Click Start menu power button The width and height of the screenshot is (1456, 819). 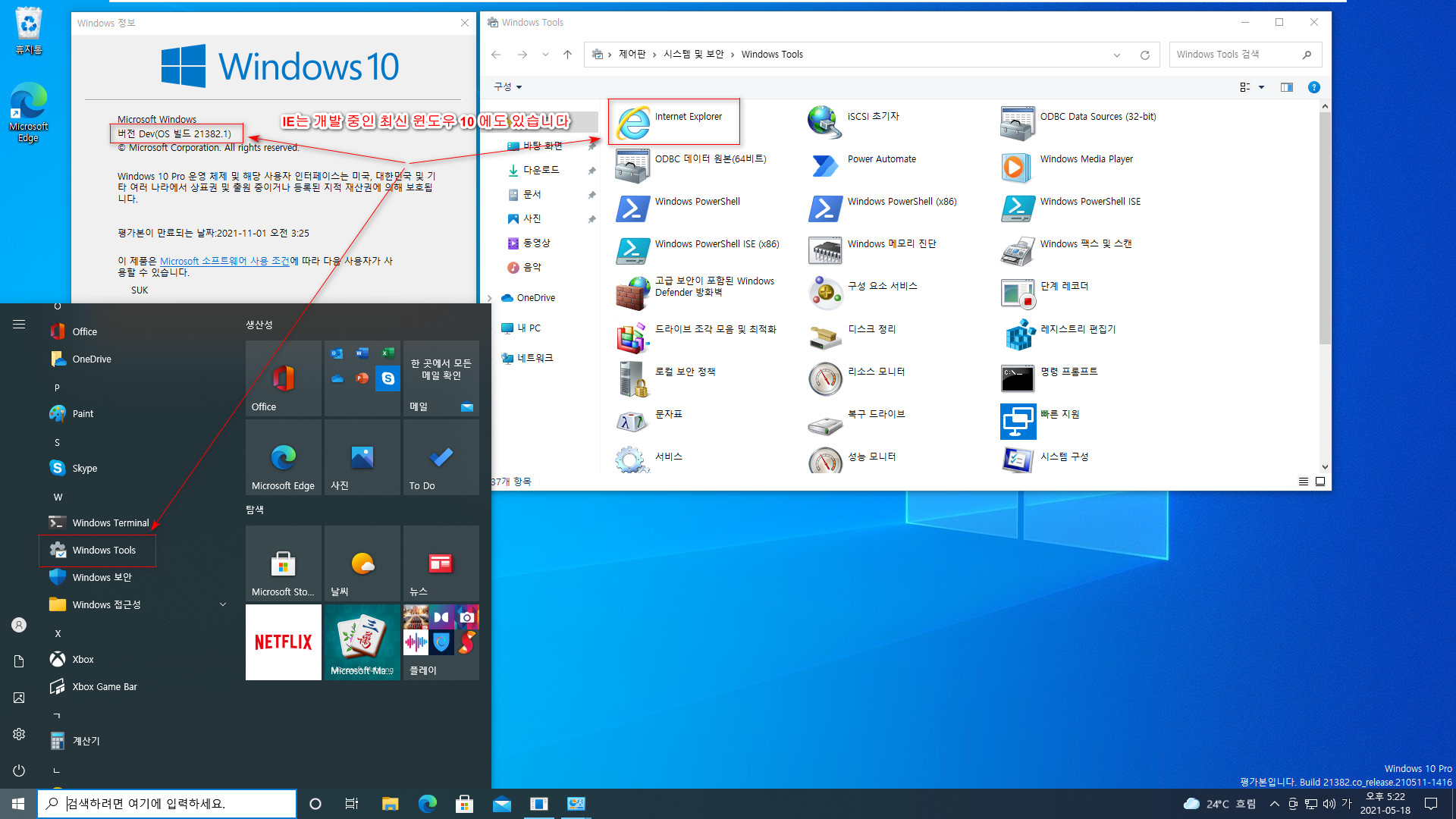click(19, 770)
